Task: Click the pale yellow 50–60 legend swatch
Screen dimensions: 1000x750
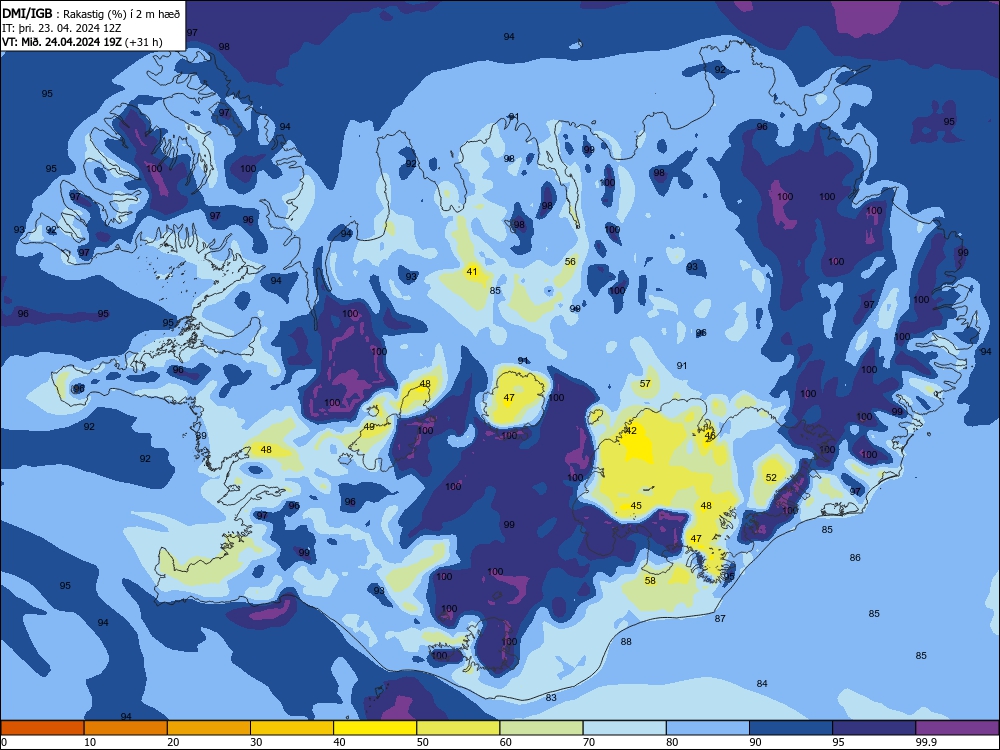Action: click(458, 728)
